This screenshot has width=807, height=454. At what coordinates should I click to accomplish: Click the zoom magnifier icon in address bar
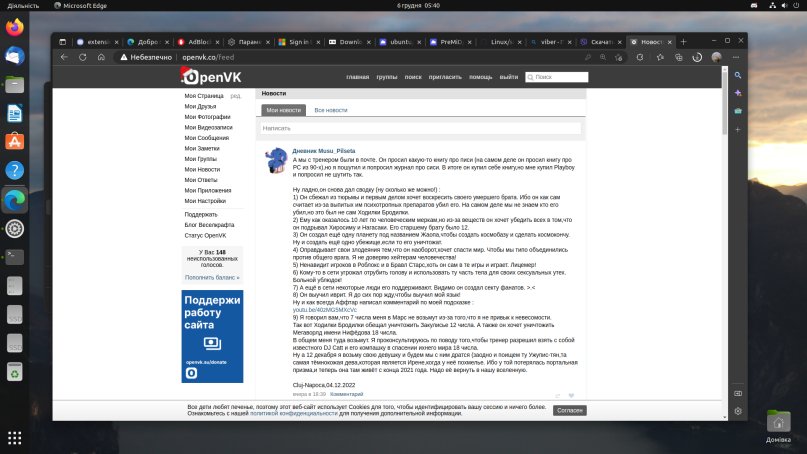click(x=603, y=57)
